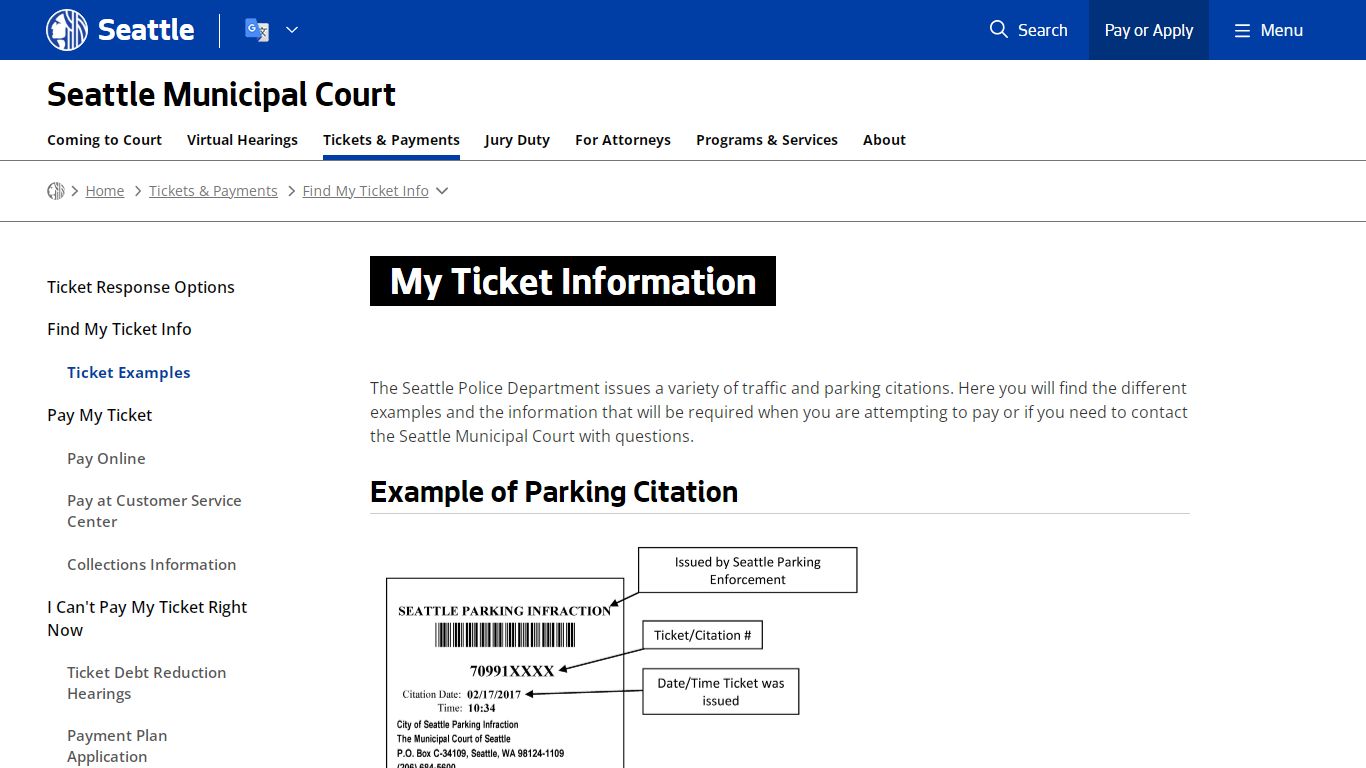Viewport: 1366px width, 768px height.
Task: Open the Jury Duty tab
Action: 517,140
